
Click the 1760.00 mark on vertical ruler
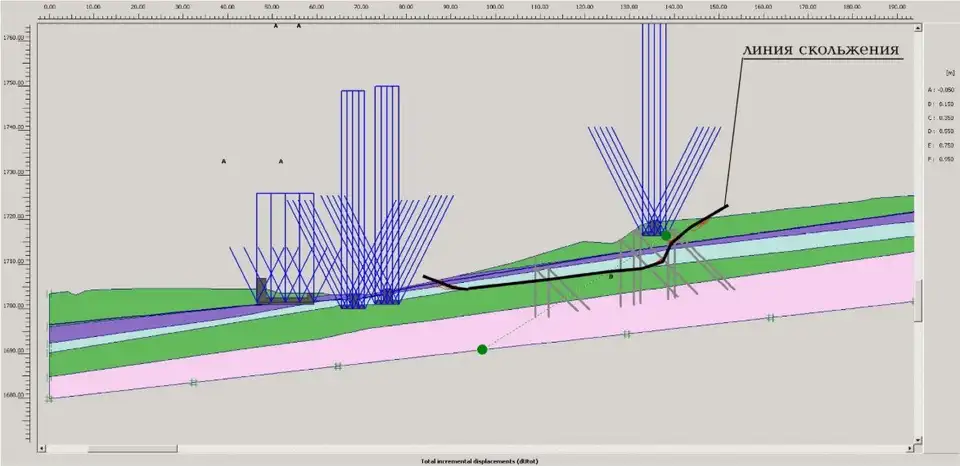coord(12,38)
